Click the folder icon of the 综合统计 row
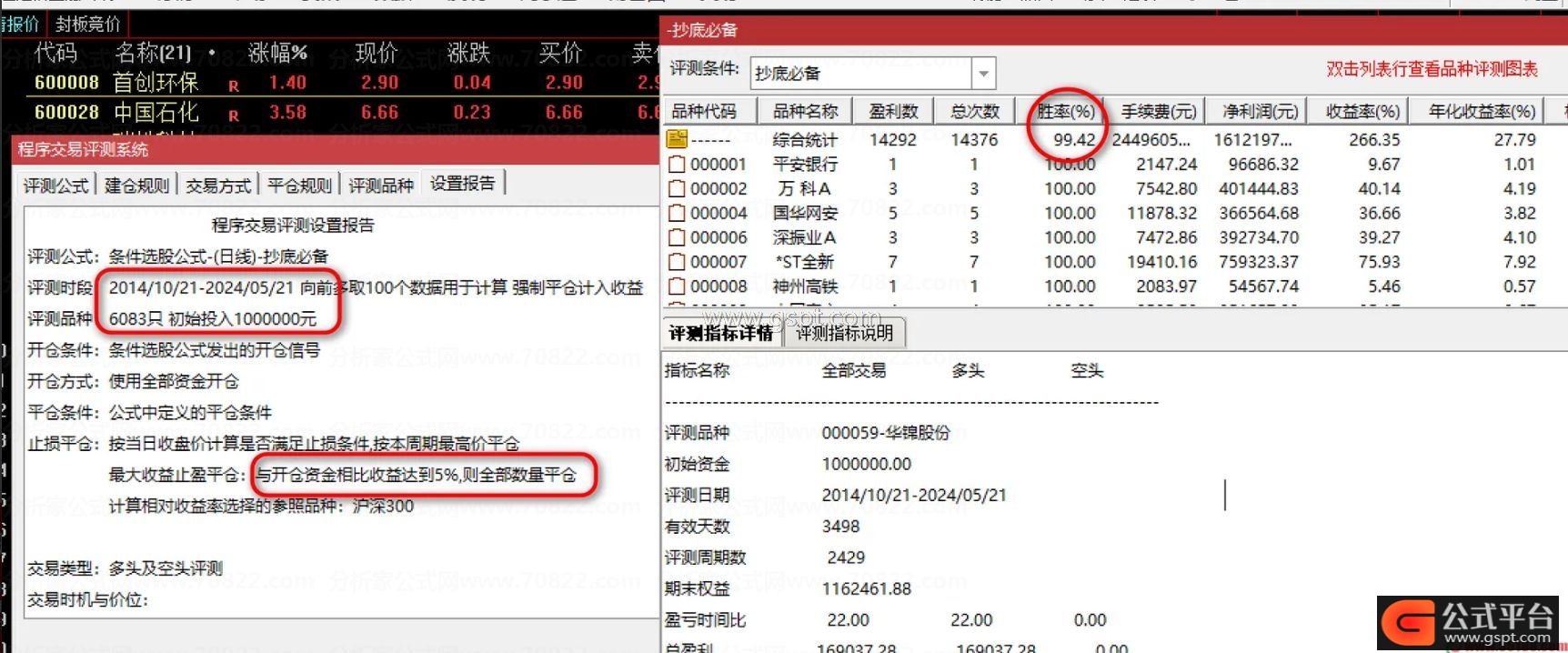The image size is (1568, 653). 677,139
